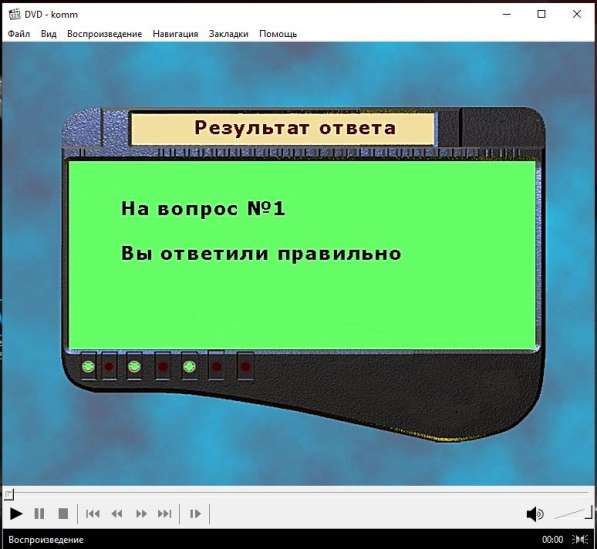Click the Play button
Screen dimensions: 597x549
pos(16,514)
